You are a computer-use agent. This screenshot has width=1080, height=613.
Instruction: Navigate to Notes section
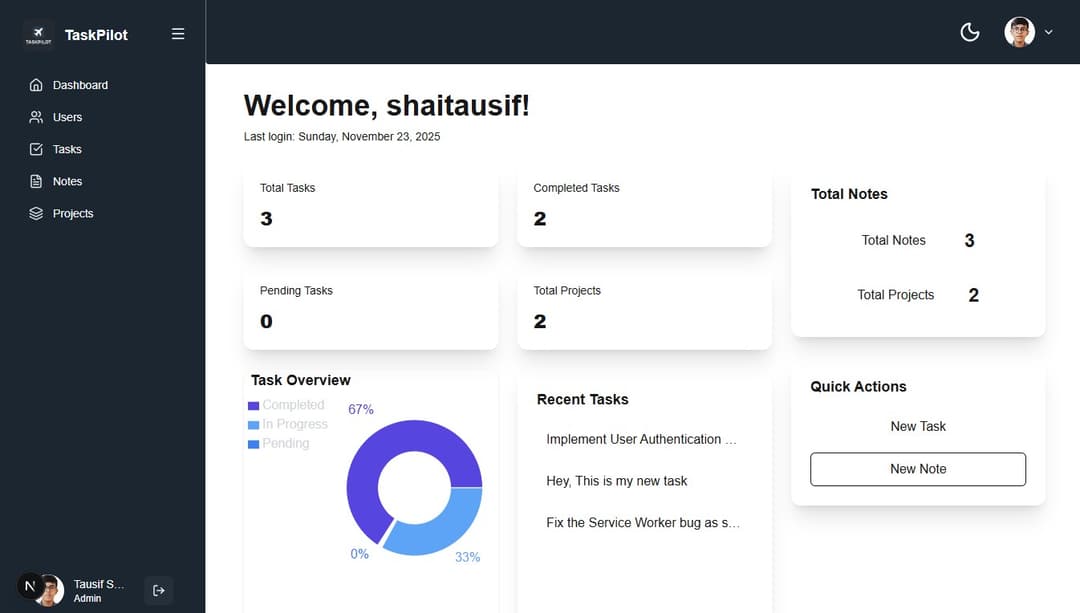point(68,181)
